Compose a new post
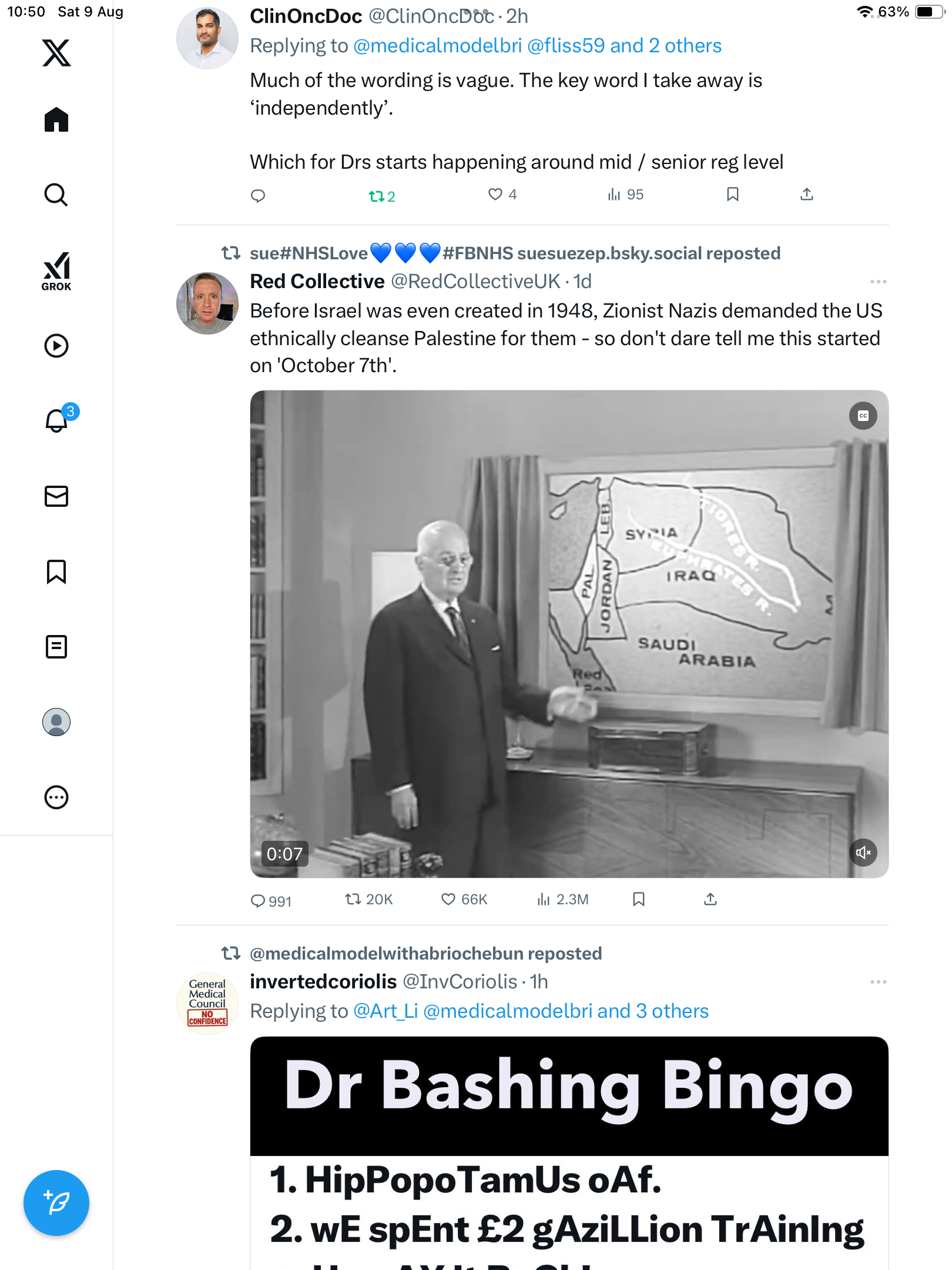Screen dimensions: 952x1270 click(x=56, y=1203)
